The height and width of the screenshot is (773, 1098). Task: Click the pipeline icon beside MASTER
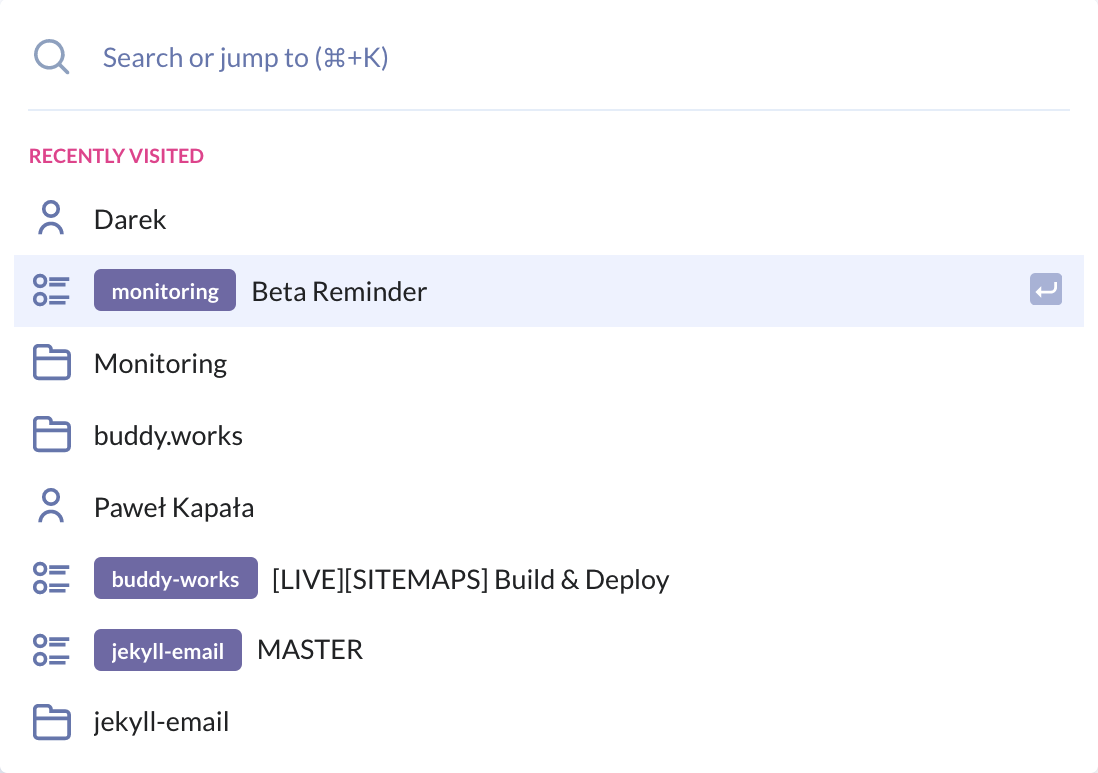pos(51,650)
